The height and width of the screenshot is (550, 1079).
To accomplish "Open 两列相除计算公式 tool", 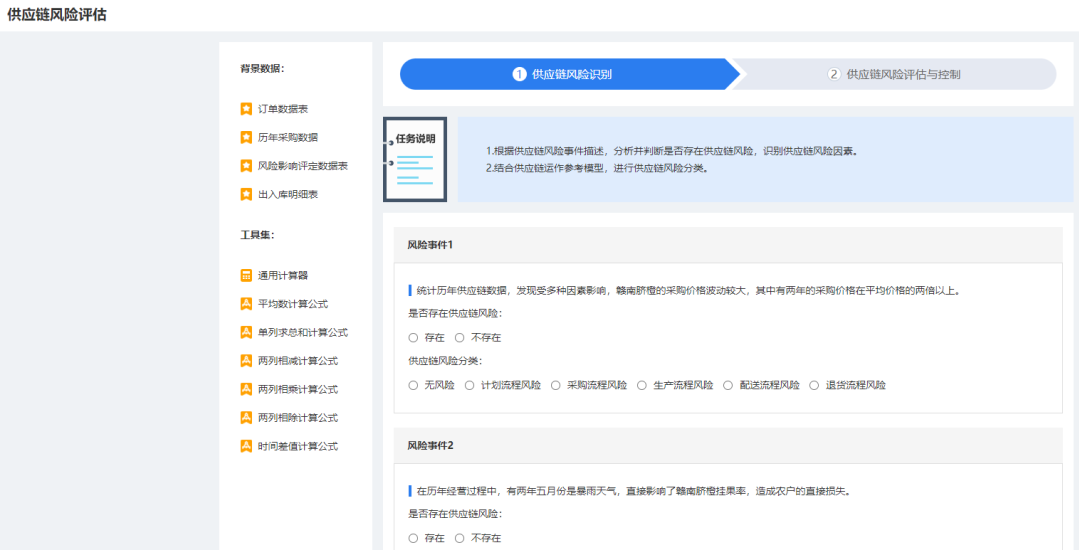I will 298,418.
